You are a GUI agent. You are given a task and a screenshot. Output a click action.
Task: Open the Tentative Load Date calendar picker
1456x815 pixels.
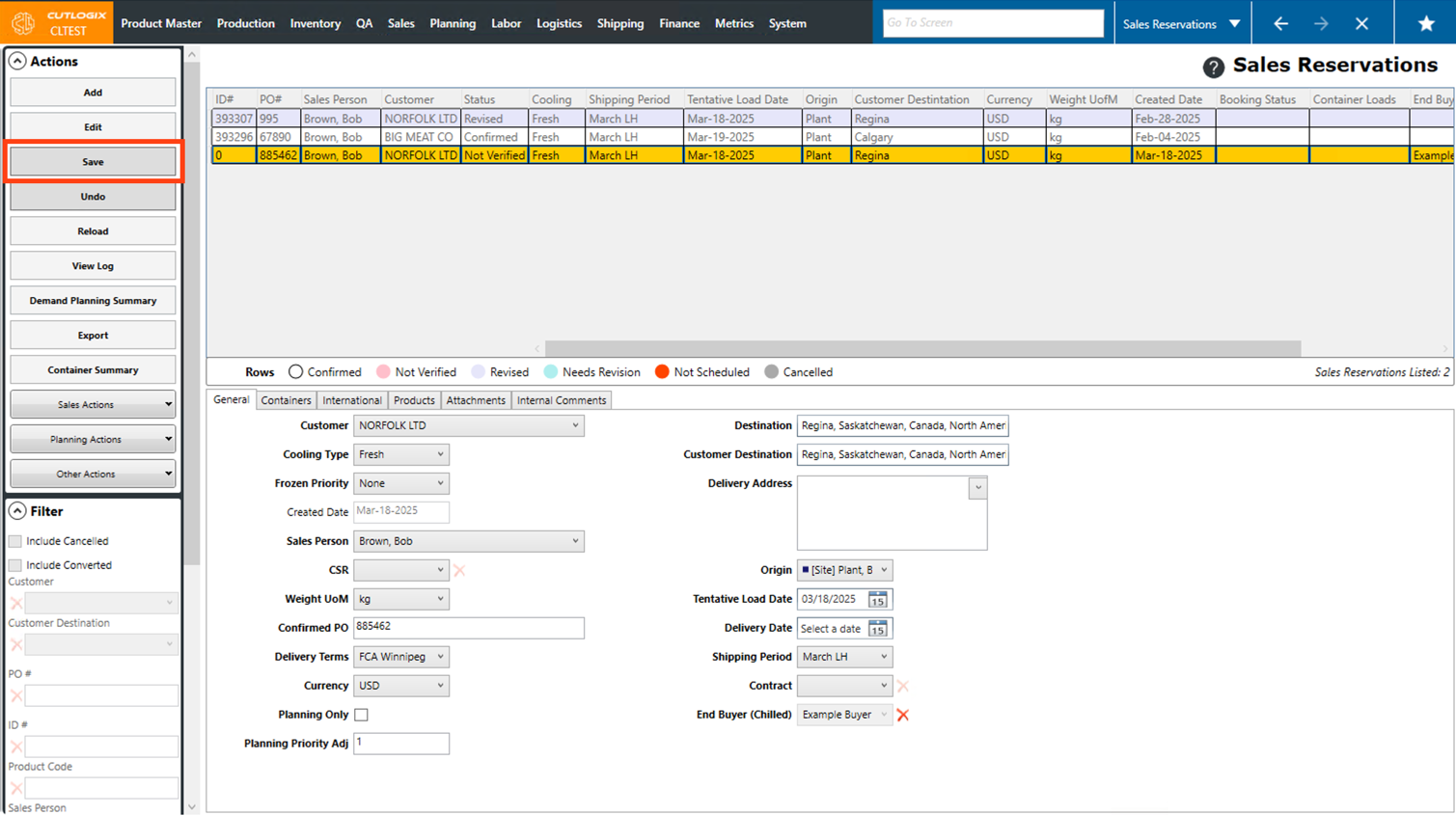(877, 599)
